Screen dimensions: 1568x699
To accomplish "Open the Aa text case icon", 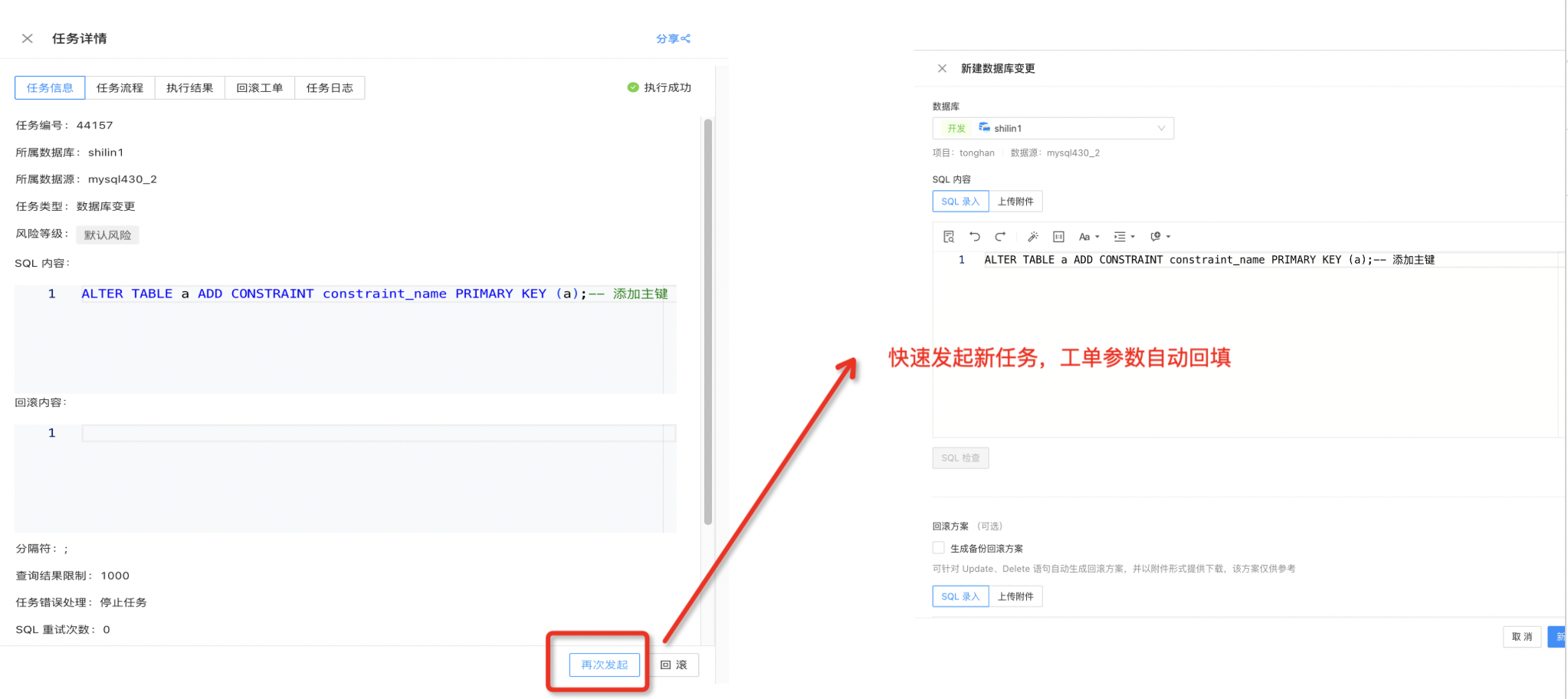I will pos(1084,237).
